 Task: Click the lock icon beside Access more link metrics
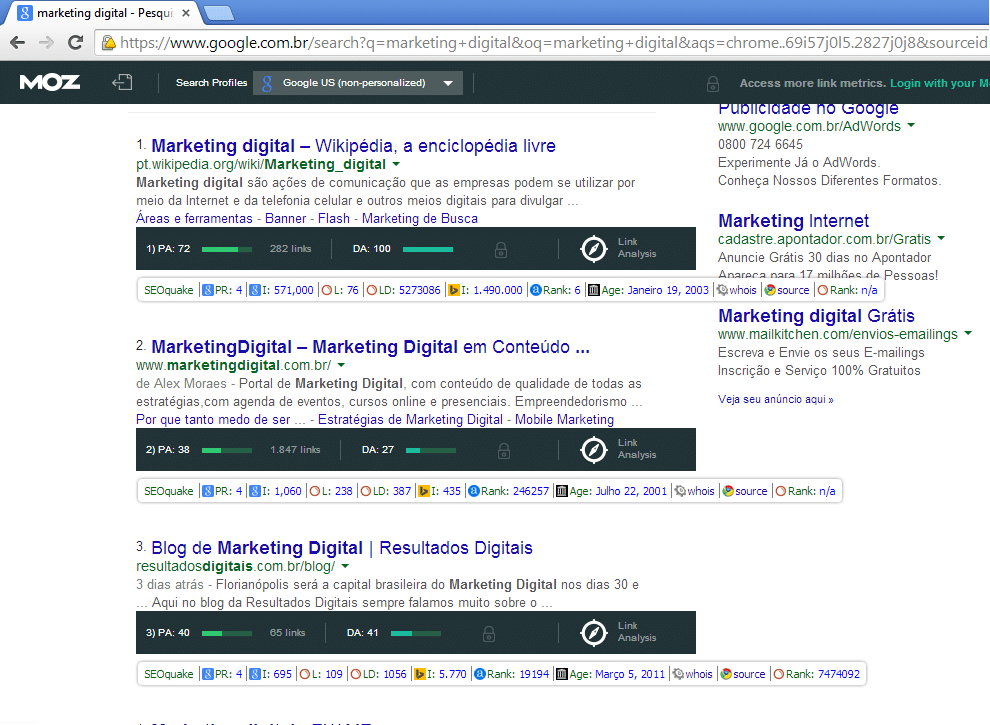713,83
